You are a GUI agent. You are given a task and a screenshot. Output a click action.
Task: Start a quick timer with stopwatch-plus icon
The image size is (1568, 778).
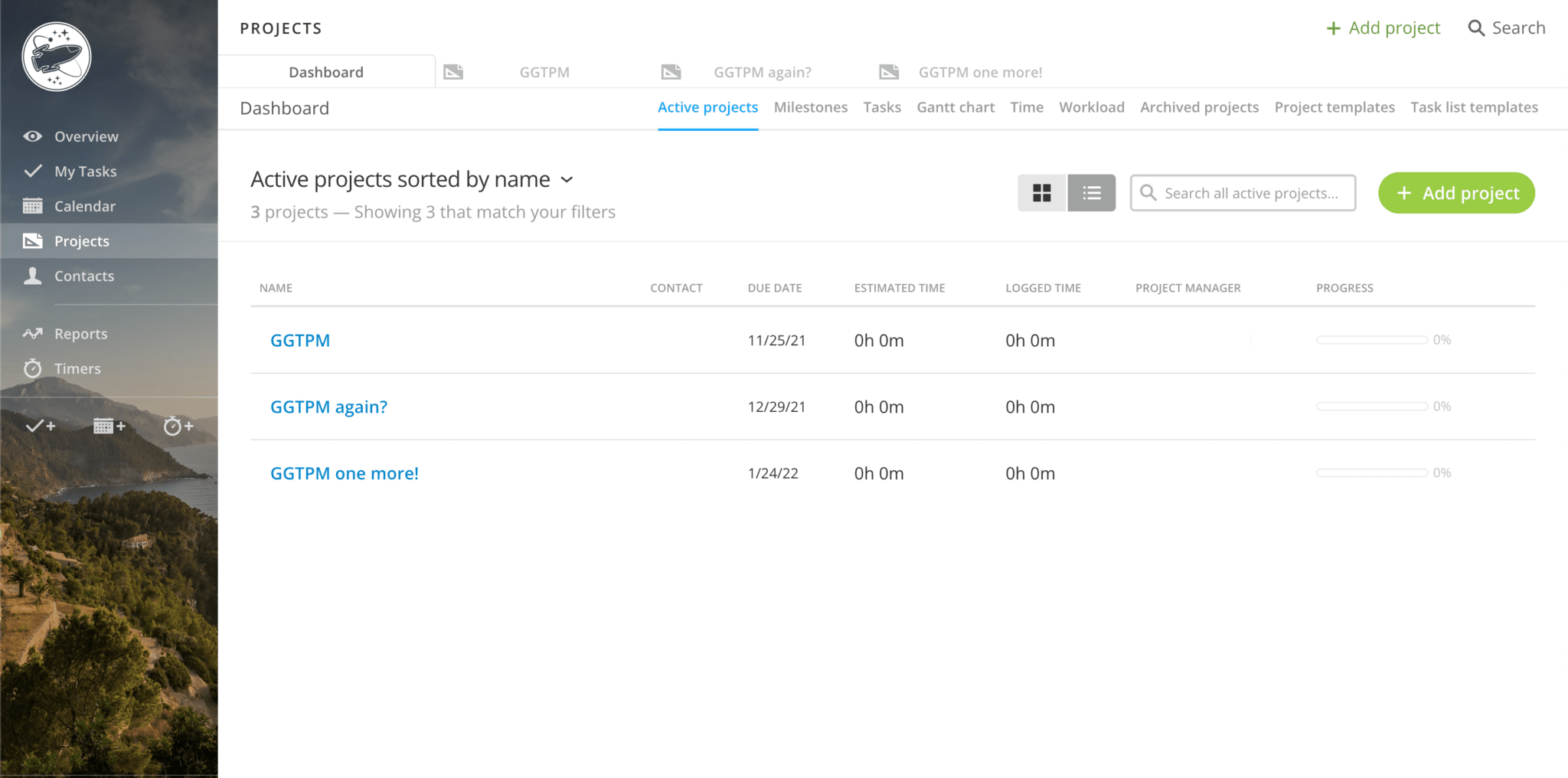coord(178,426)
